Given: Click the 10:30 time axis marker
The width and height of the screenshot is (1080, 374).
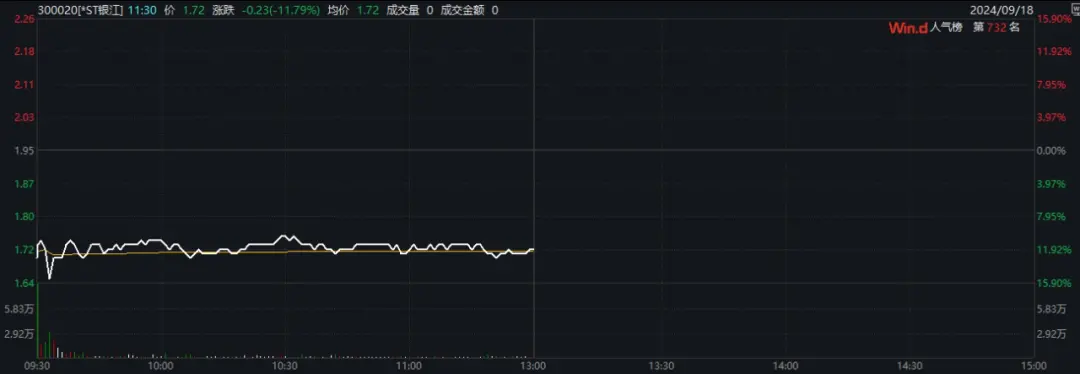Looking at the screenshot, I should [x=285, y=366].
